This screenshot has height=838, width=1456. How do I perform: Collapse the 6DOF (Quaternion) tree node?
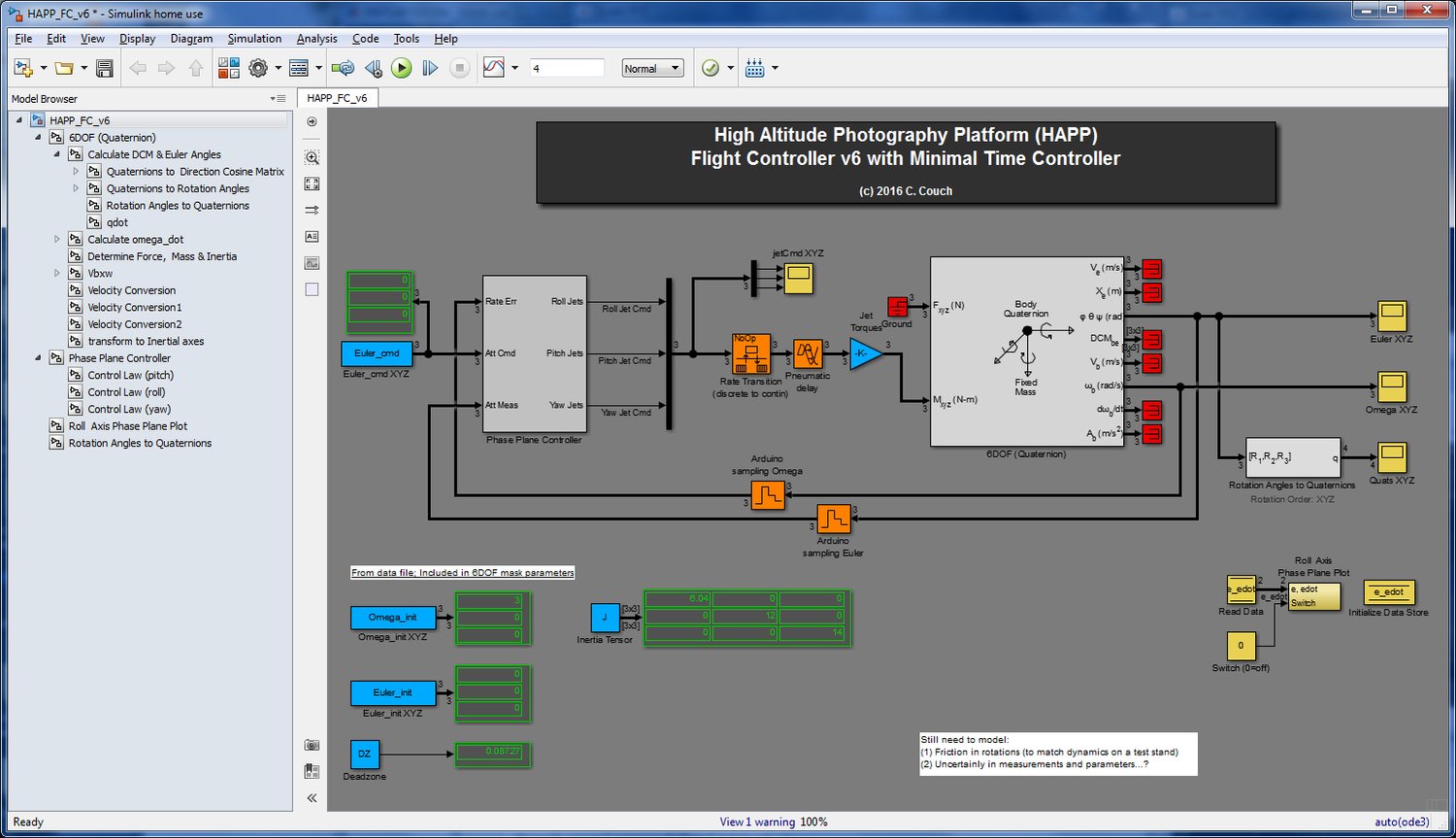[x=38, y=138]
